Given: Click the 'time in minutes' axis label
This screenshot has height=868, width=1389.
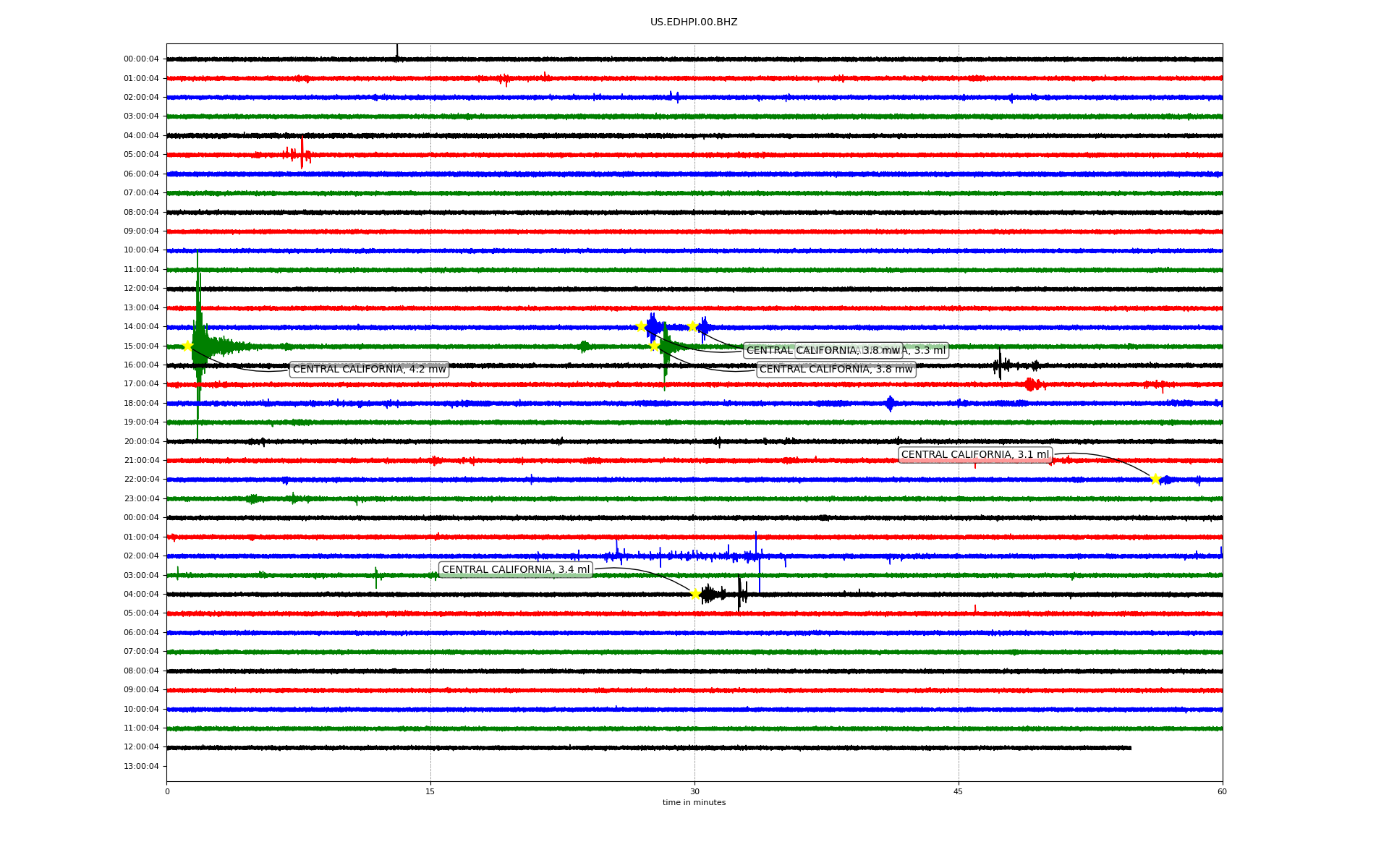Looking at the screenshot, I should point(694,802).
